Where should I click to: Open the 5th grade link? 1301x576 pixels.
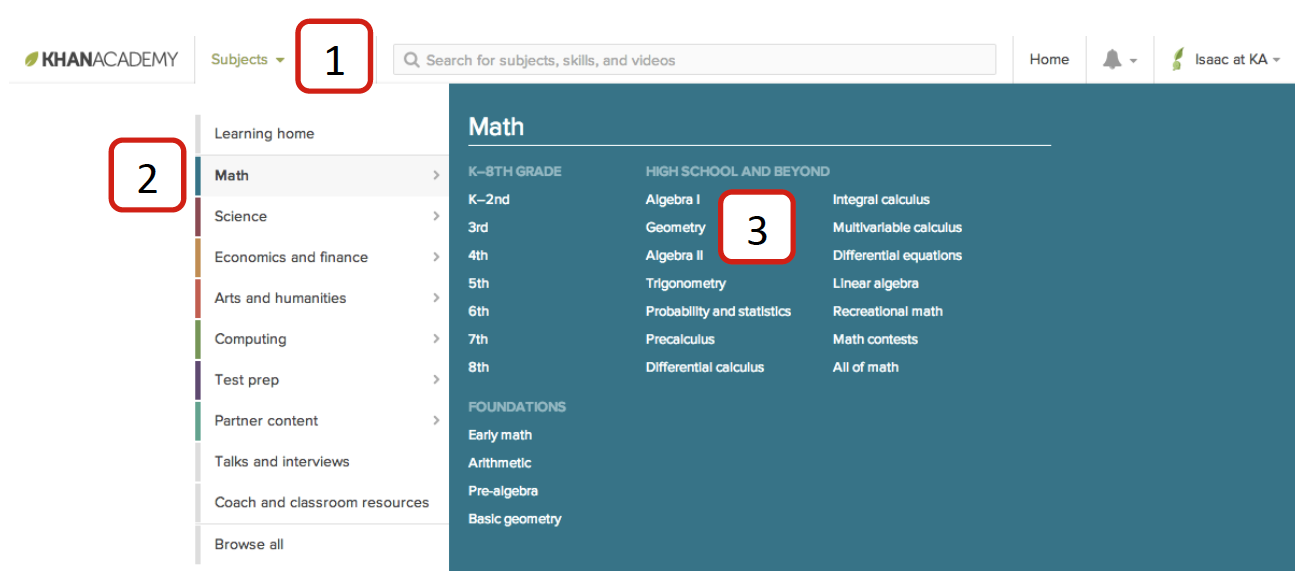point(478,284)
